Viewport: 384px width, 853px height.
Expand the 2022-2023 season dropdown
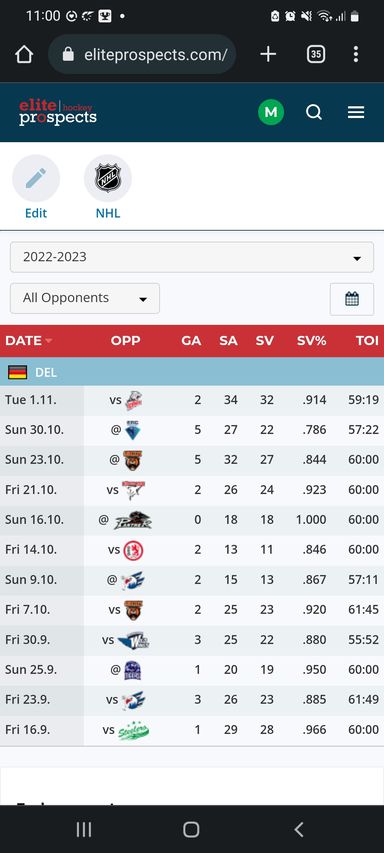point(192,257)
